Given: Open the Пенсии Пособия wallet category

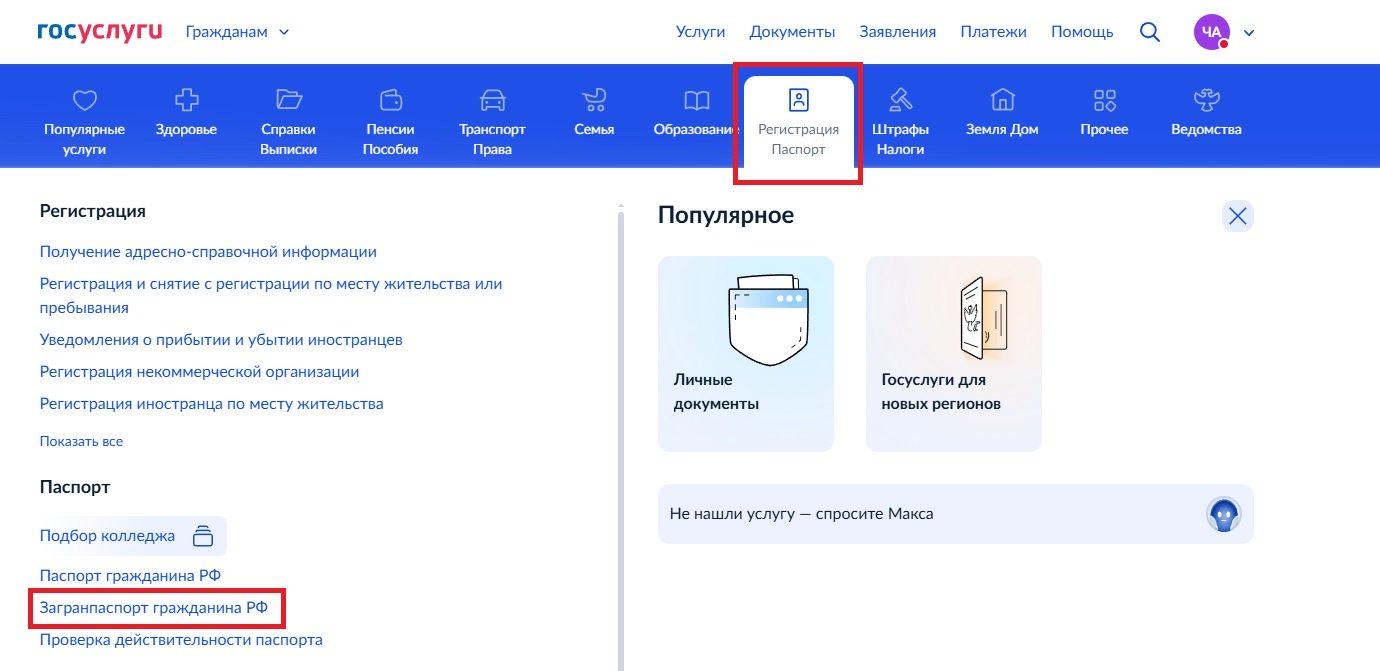Looking at the screenshot, I should (x=390, y=121).
